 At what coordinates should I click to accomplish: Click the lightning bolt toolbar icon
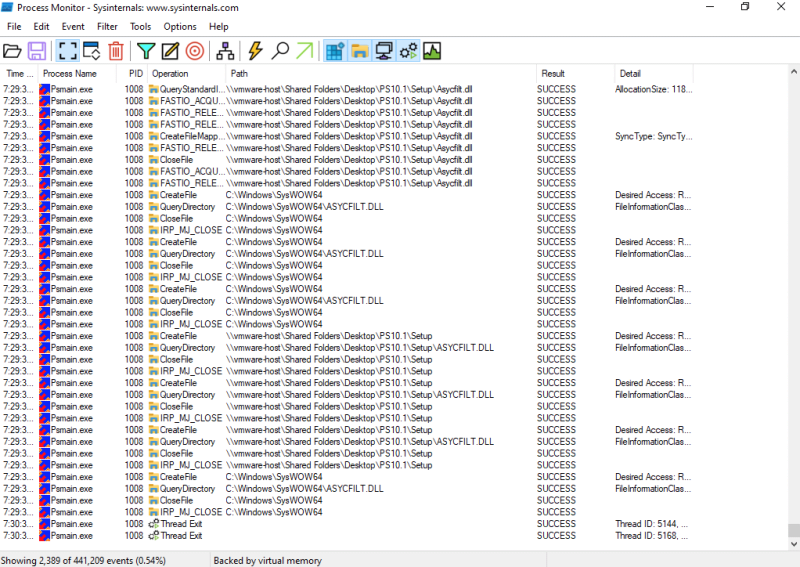(x=255, y=51)
